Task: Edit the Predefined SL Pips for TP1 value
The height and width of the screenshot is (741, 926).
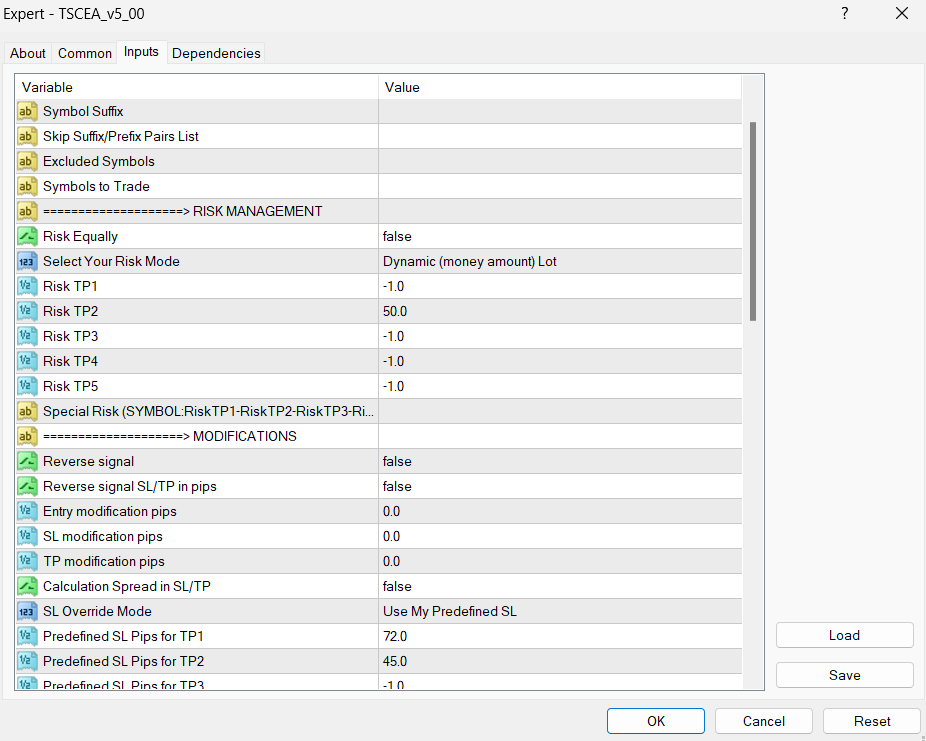Action: 560,636
